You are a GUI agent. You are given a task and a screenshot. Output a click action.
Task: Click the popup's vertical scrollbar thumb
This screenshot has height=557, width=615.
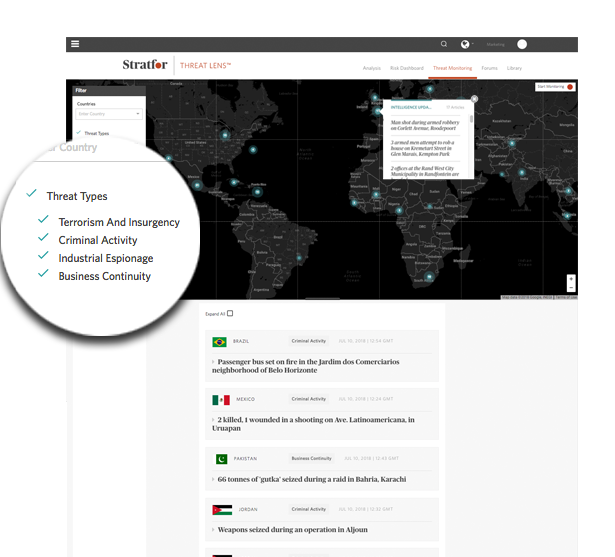click(x=471, y=118)
